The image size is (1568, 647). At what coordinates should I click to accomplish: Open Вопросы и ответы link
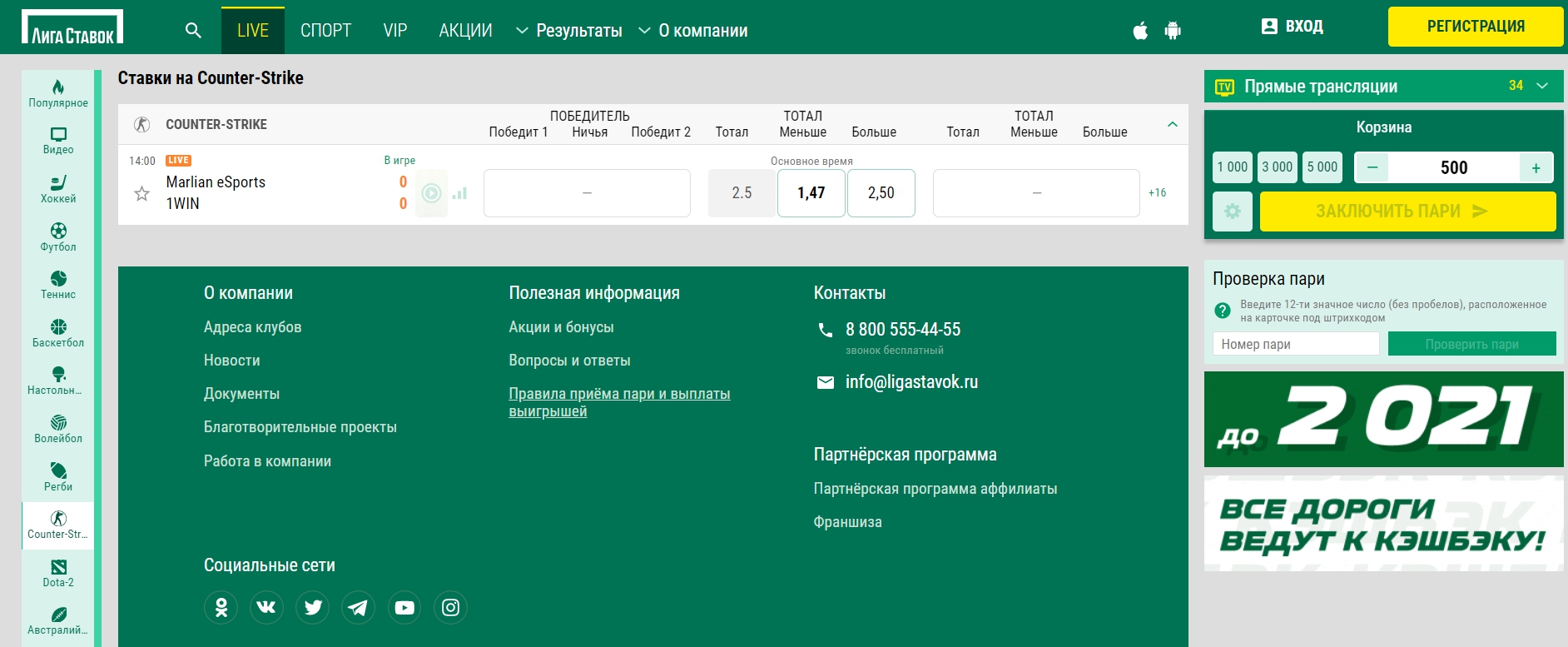pyautogui.click(x=570, y=361)
